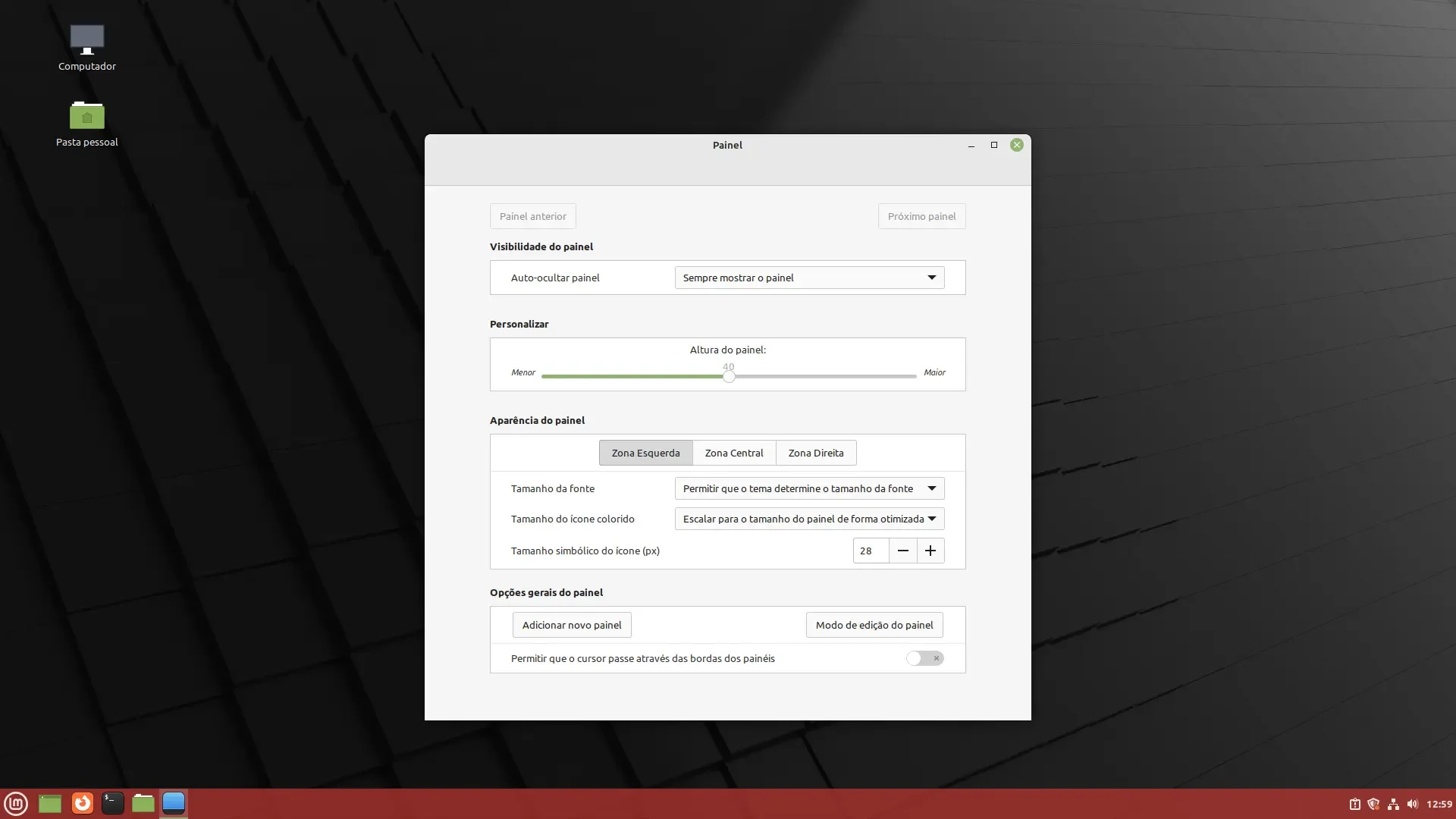Toggle cursor pass-through panel borders switch
Image resolution: width=1456 pixels, height=819 pixels.
(x=925, y=658)
